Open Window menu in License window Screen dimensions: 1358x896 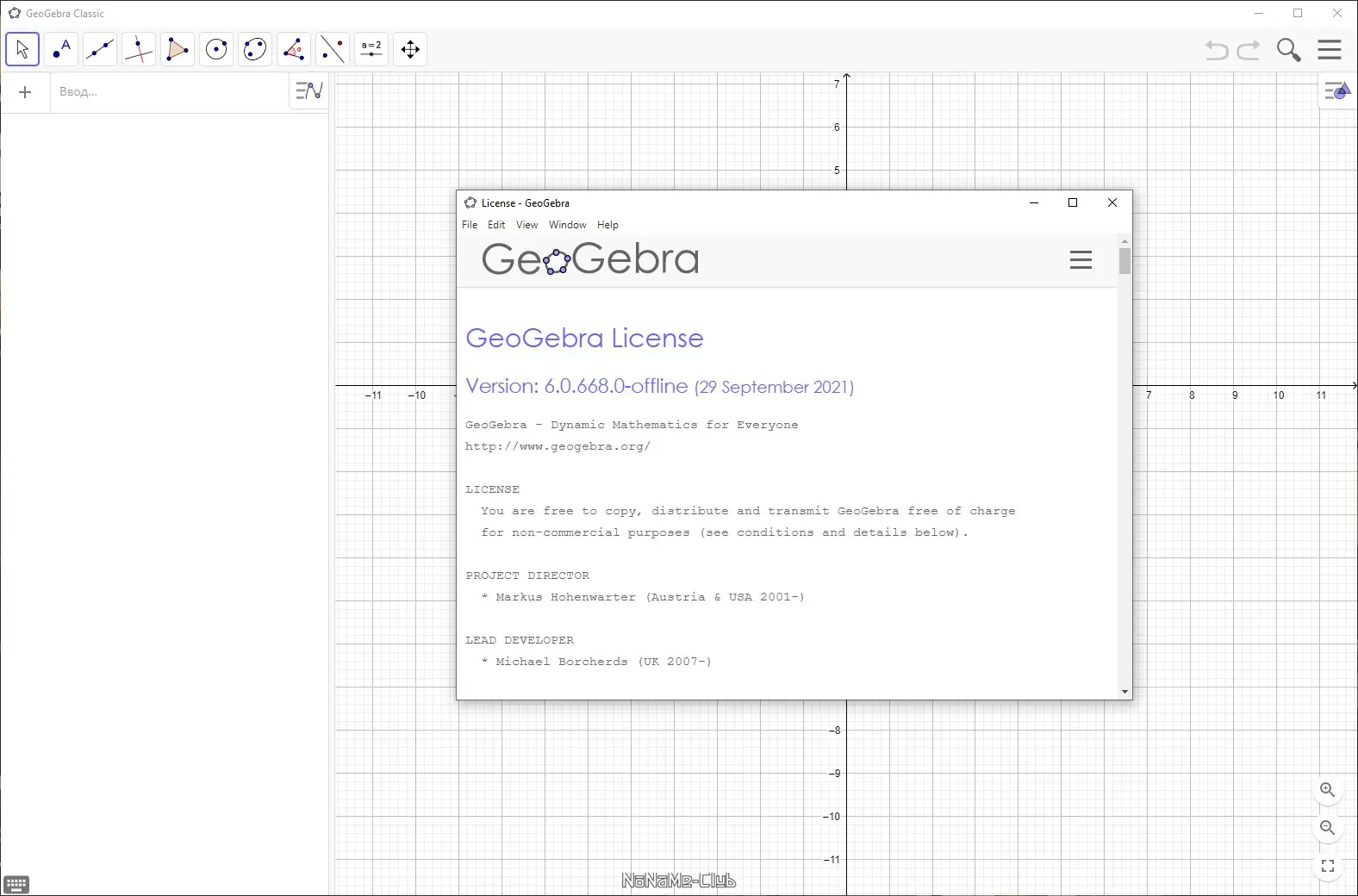pyautogui.click(x=568, y=225)
